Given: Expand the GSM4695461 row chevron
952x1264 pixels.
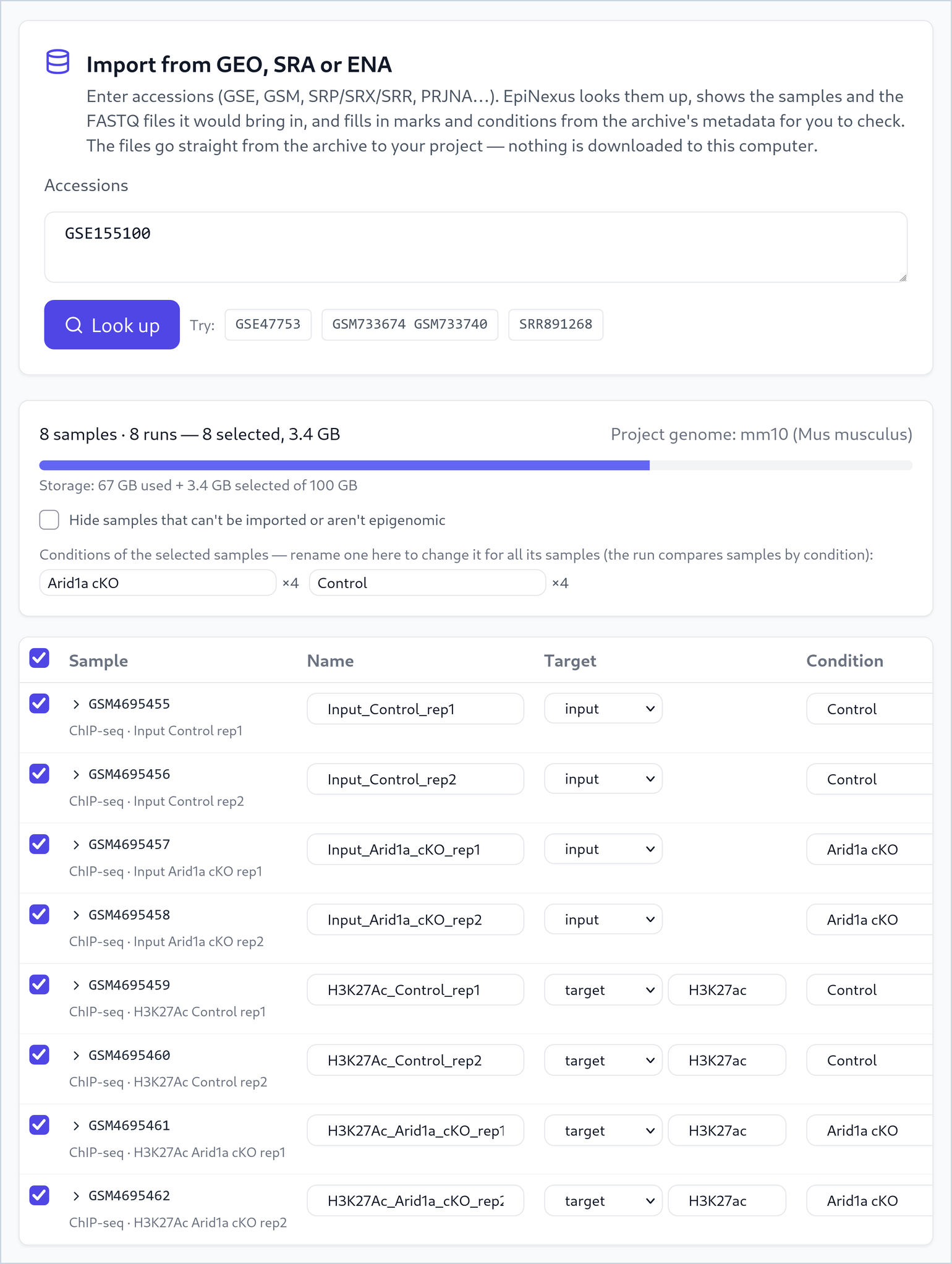Looking at the screenshot, I should tap(76, 1125).
